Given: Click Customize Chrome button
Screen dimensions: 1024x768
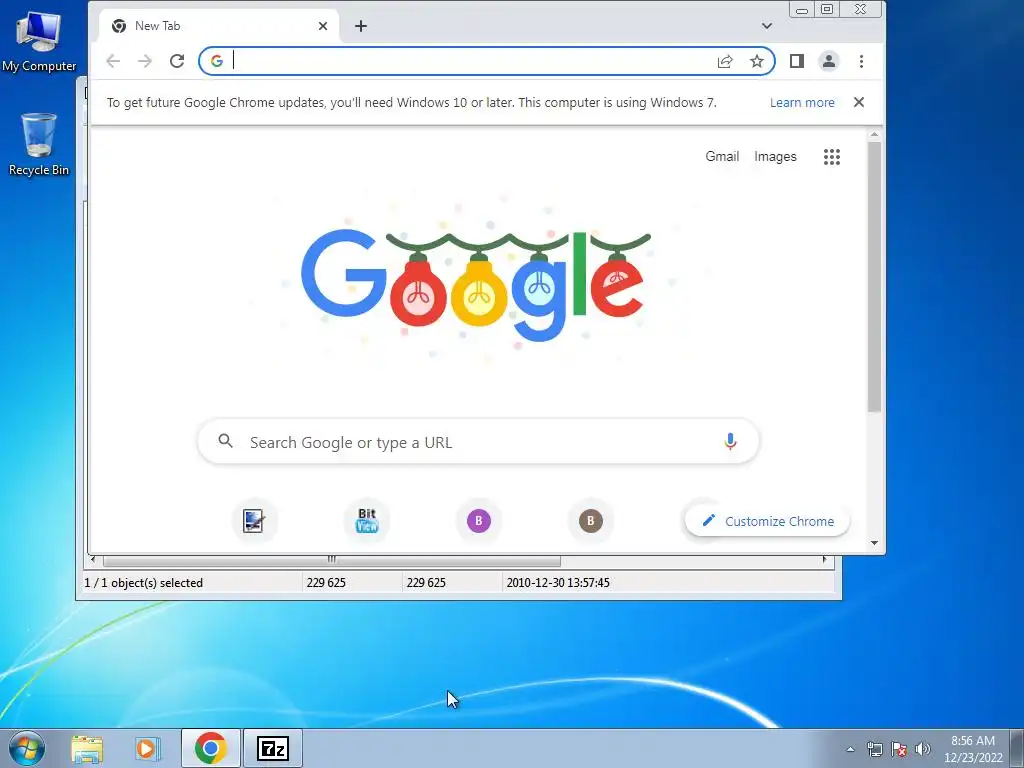Looking at the screenshot, I should pyautogui.click(x=767, y=521).
